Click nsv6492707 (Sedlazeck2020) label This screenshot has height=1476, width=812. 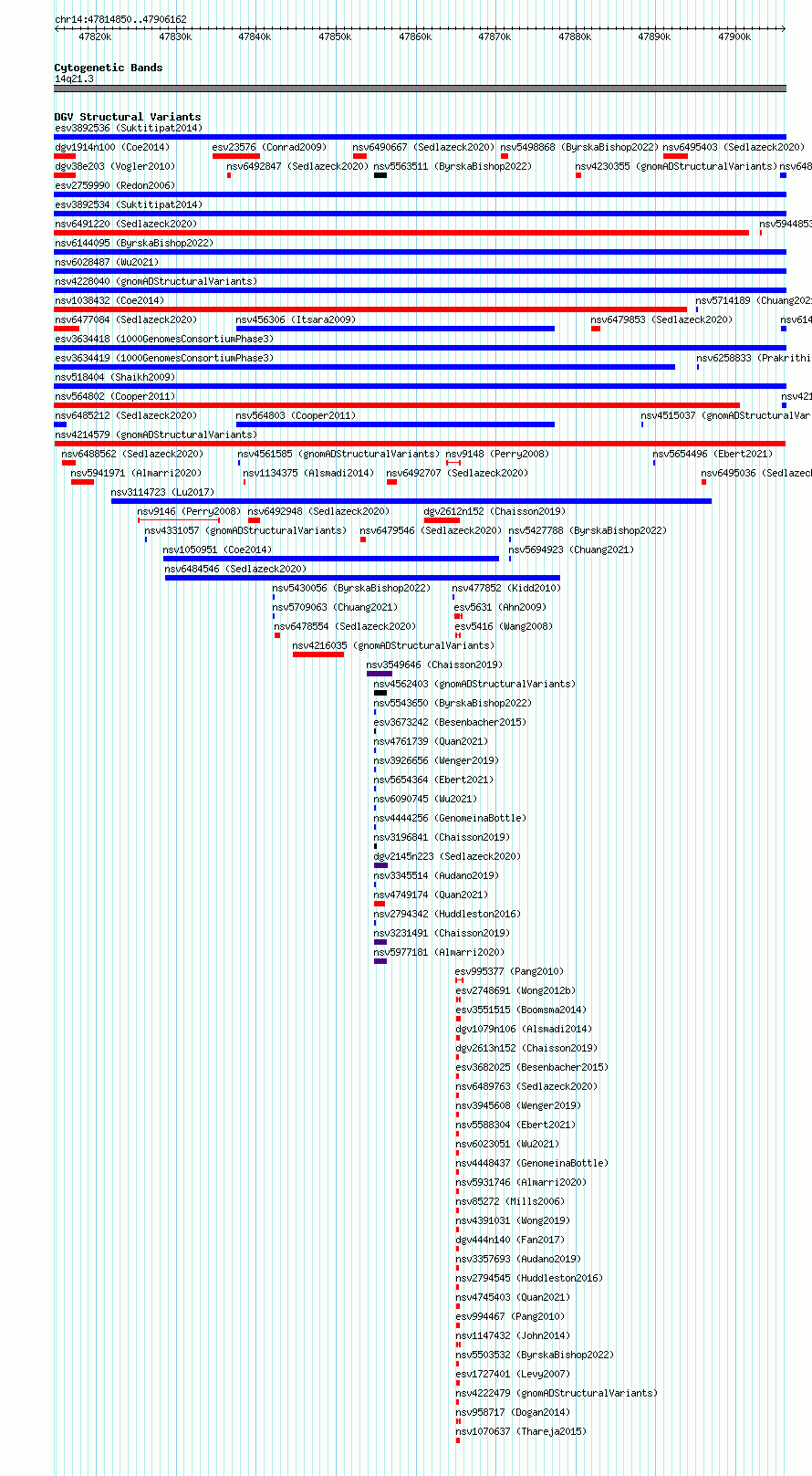click(x=457, y=473)
